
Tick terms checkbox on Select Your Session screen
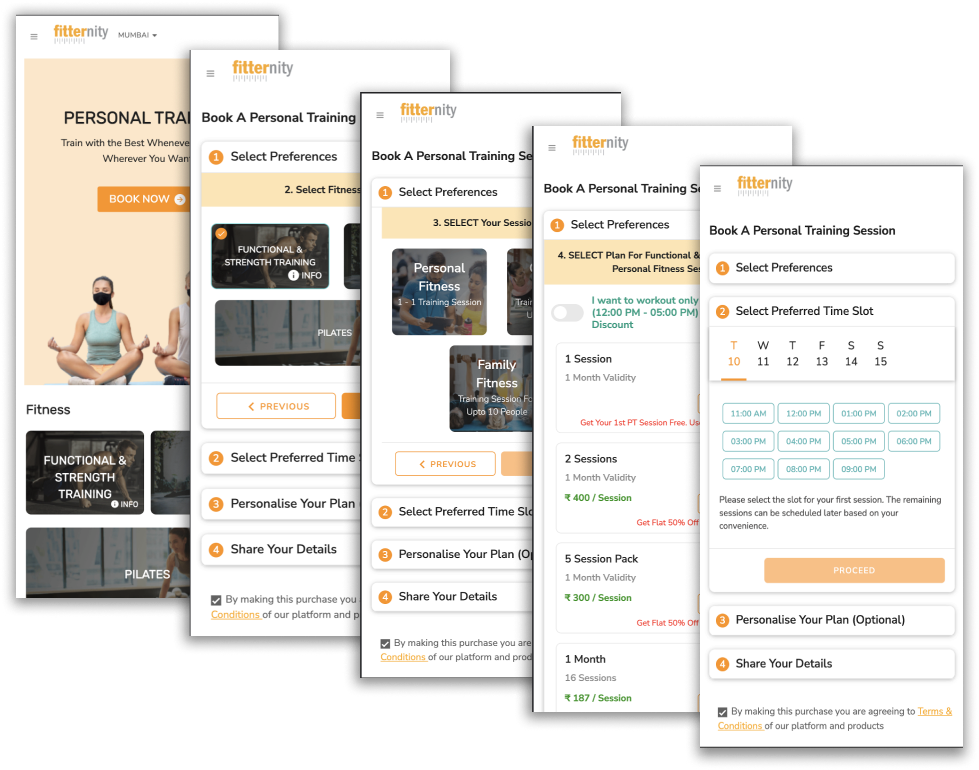pos(385,643)
